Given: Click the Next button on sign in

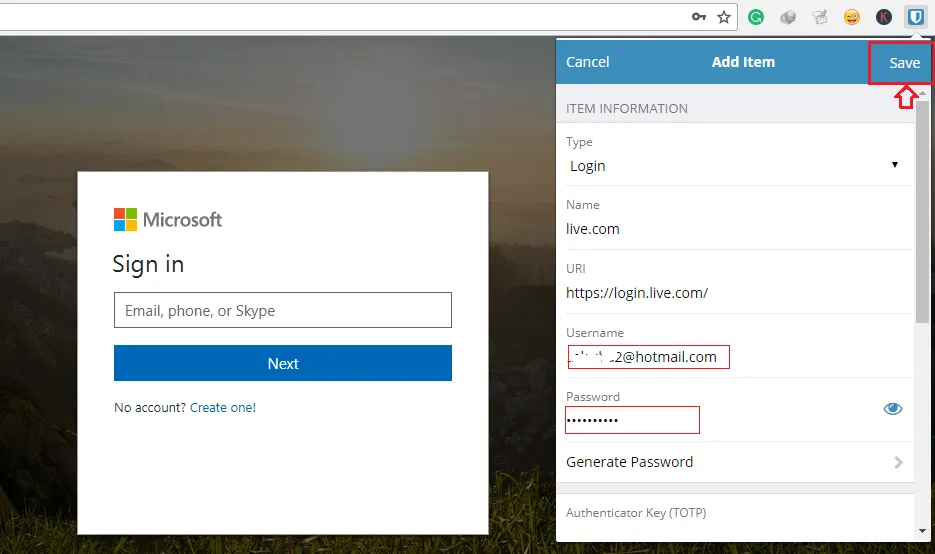Looking at the screenshot, I should pyautogui.click(x=283, y=363).
